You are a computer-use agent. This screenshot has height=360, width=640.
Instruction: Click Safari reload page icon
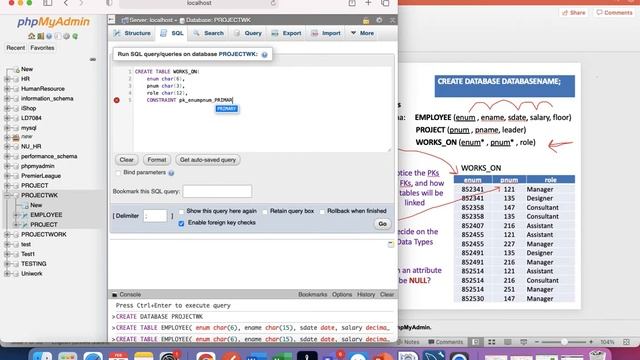click(273, 3)
